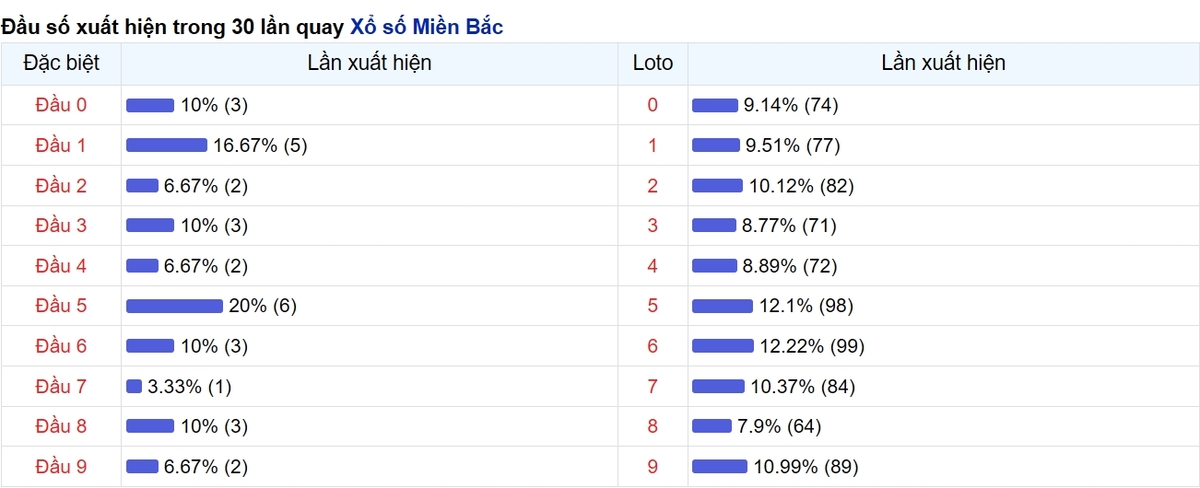The height and width of the screenshot is (488, 1200).
Task: Click the 3.33% (1) progress bar
Action: point(134,386)
